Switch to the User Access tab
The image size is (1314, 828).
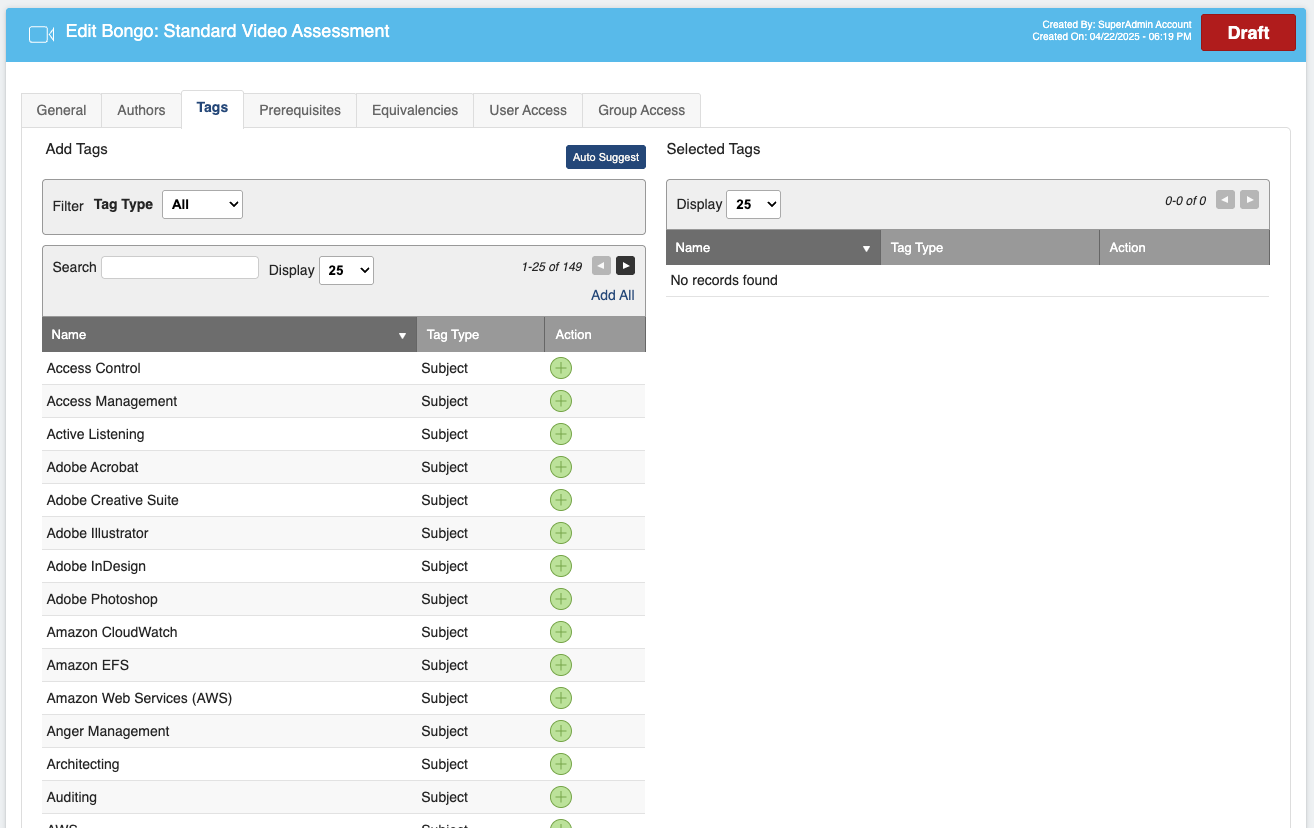tap(528, 110)
